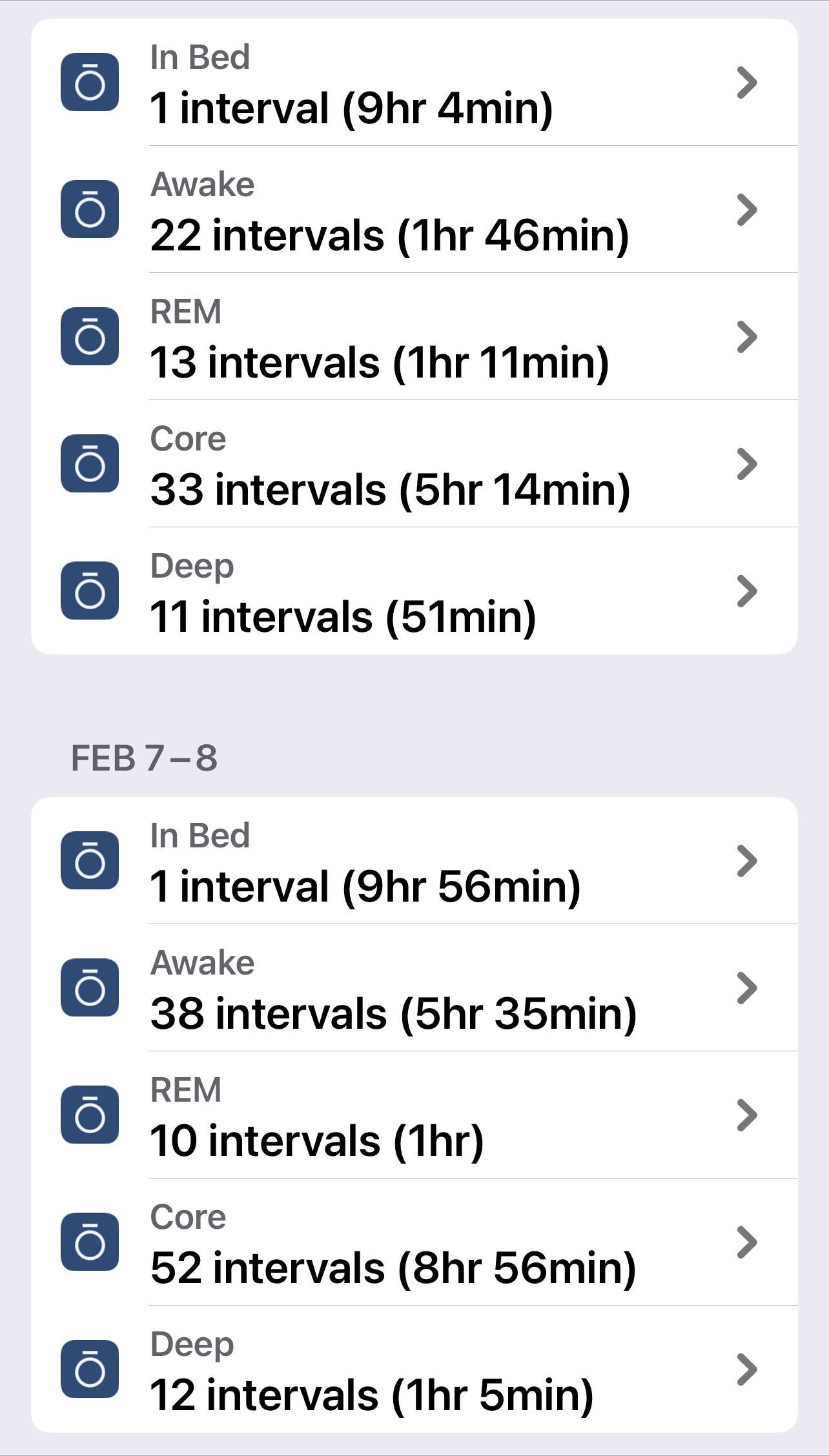Open the In Bed 1 interval (9hr 4min) entry
Viewport: 829px width, 1456px height.
pos(414,83)
